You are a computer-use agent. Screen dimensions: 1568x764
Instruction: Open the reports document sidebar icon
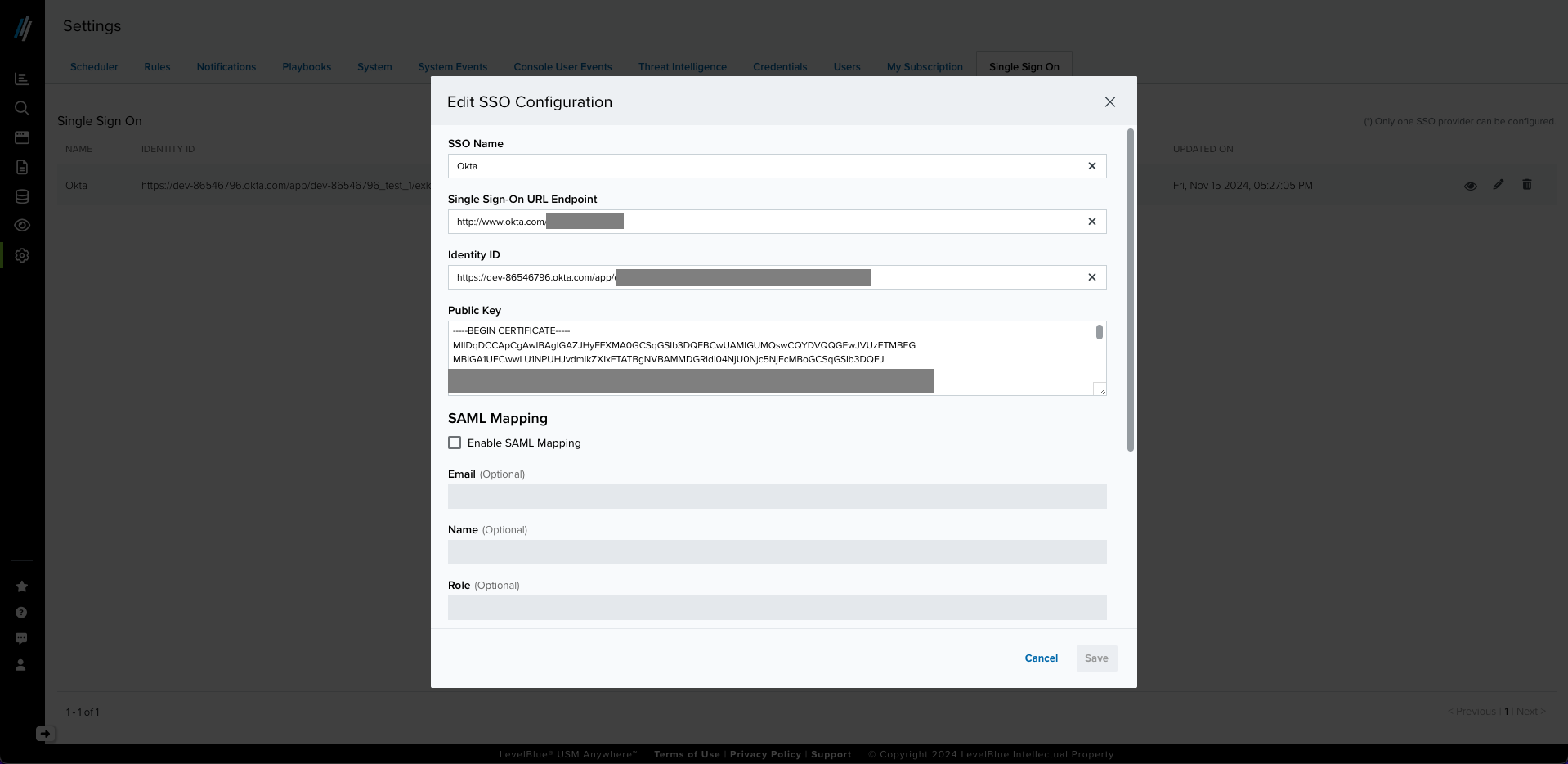(22, 167)
